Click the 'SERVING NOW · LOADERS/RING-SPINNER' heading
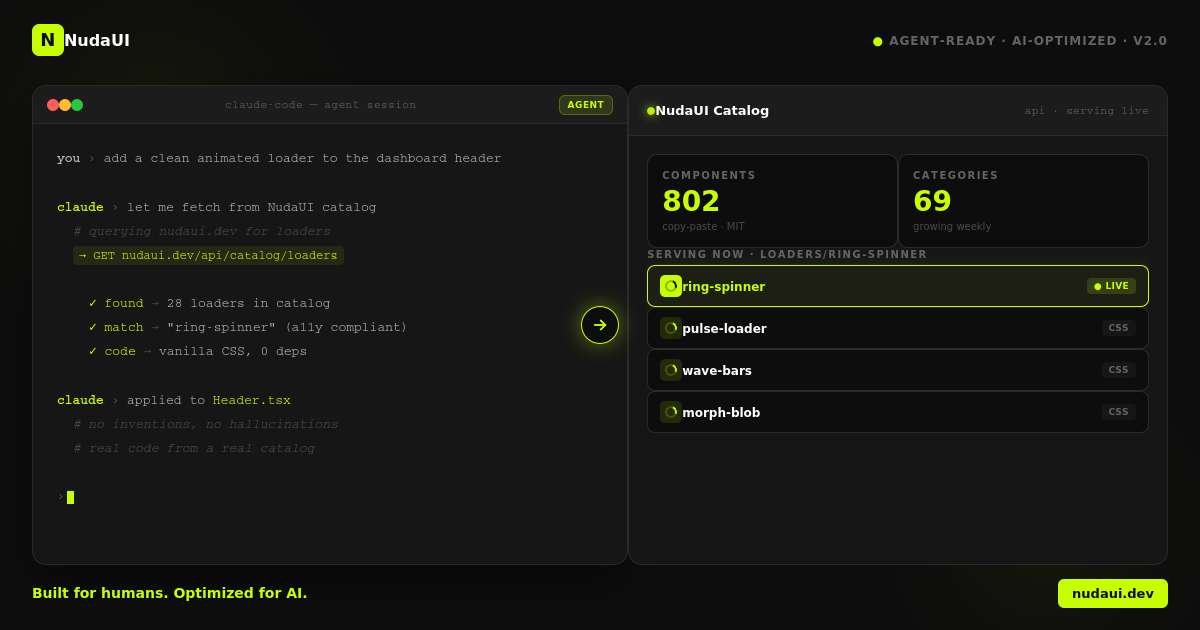The image size is (1200, 630). pos(787,255)
